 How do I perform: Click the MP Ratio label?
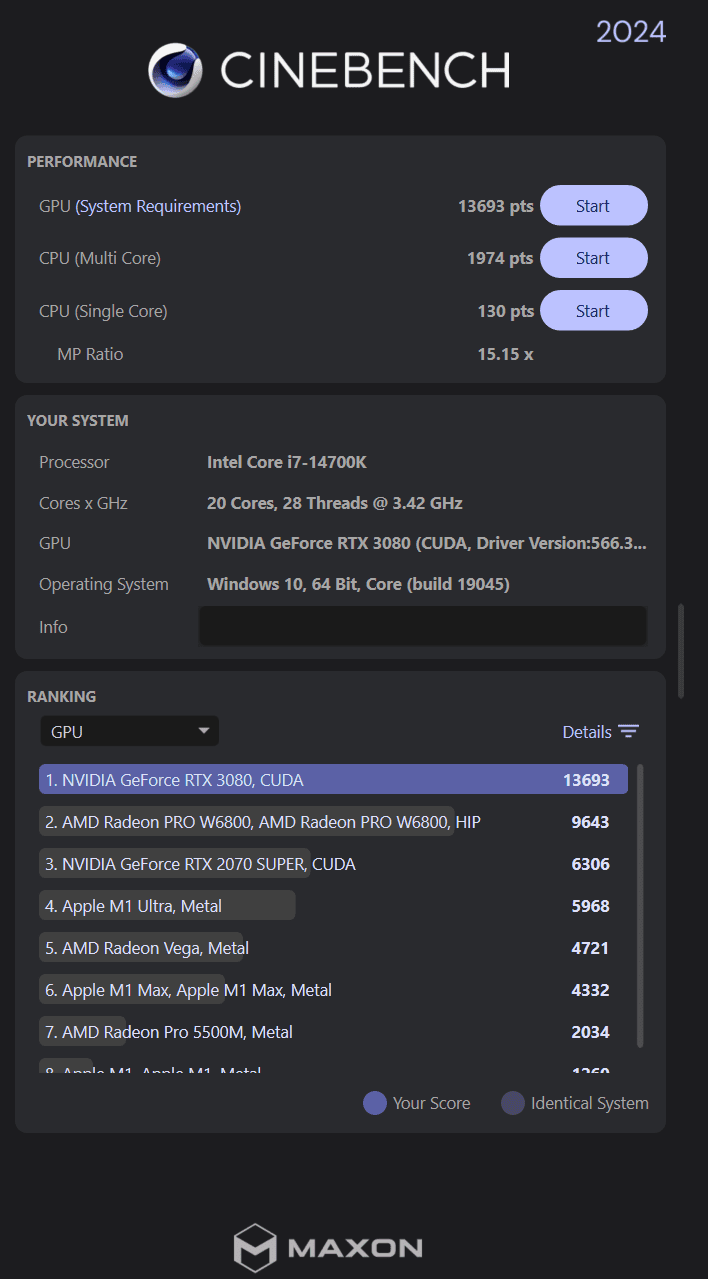[x=90, y=354]
